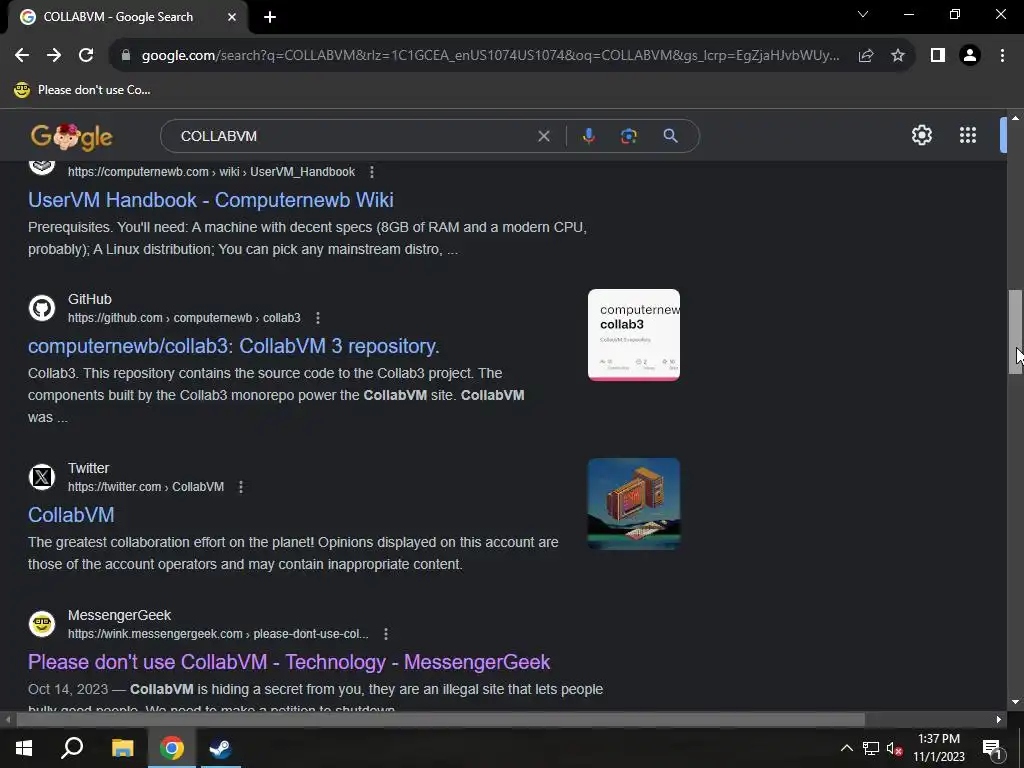
Task: Open File Explorer from taskbar
Action: pyautogui.click(x=122, y=748)
